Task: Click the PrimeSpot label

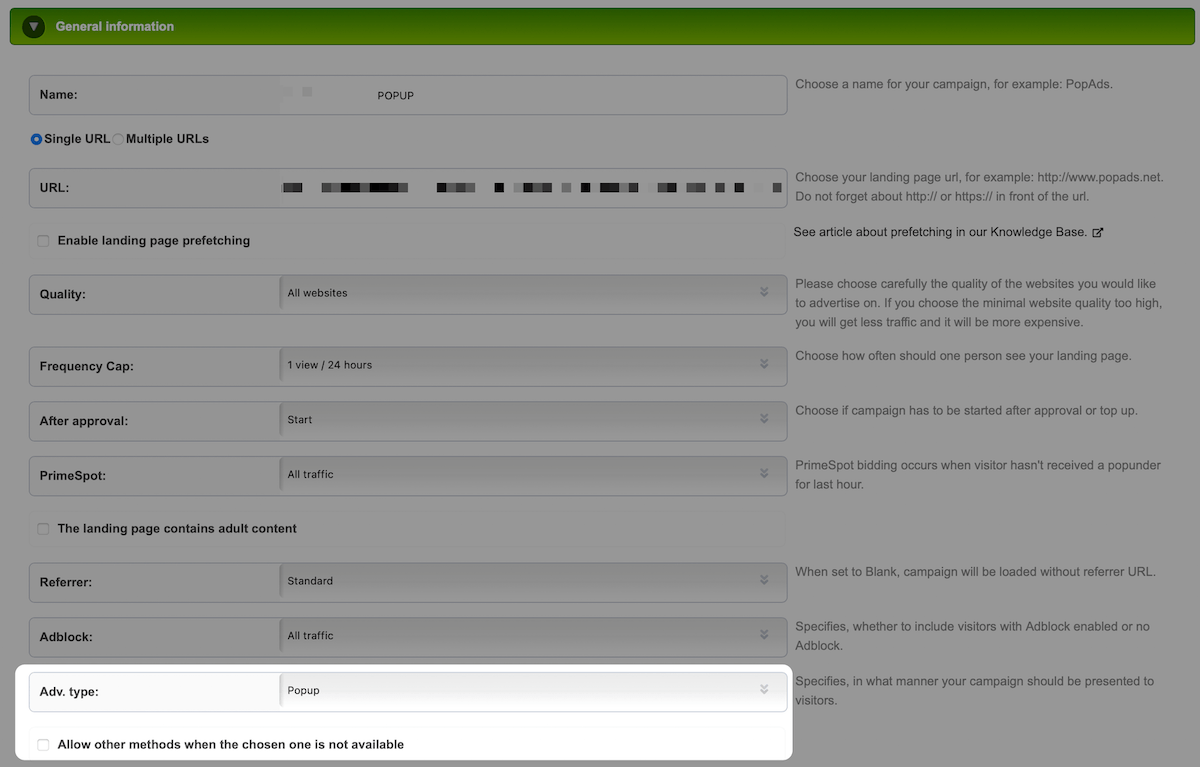Action: [73, 476]
